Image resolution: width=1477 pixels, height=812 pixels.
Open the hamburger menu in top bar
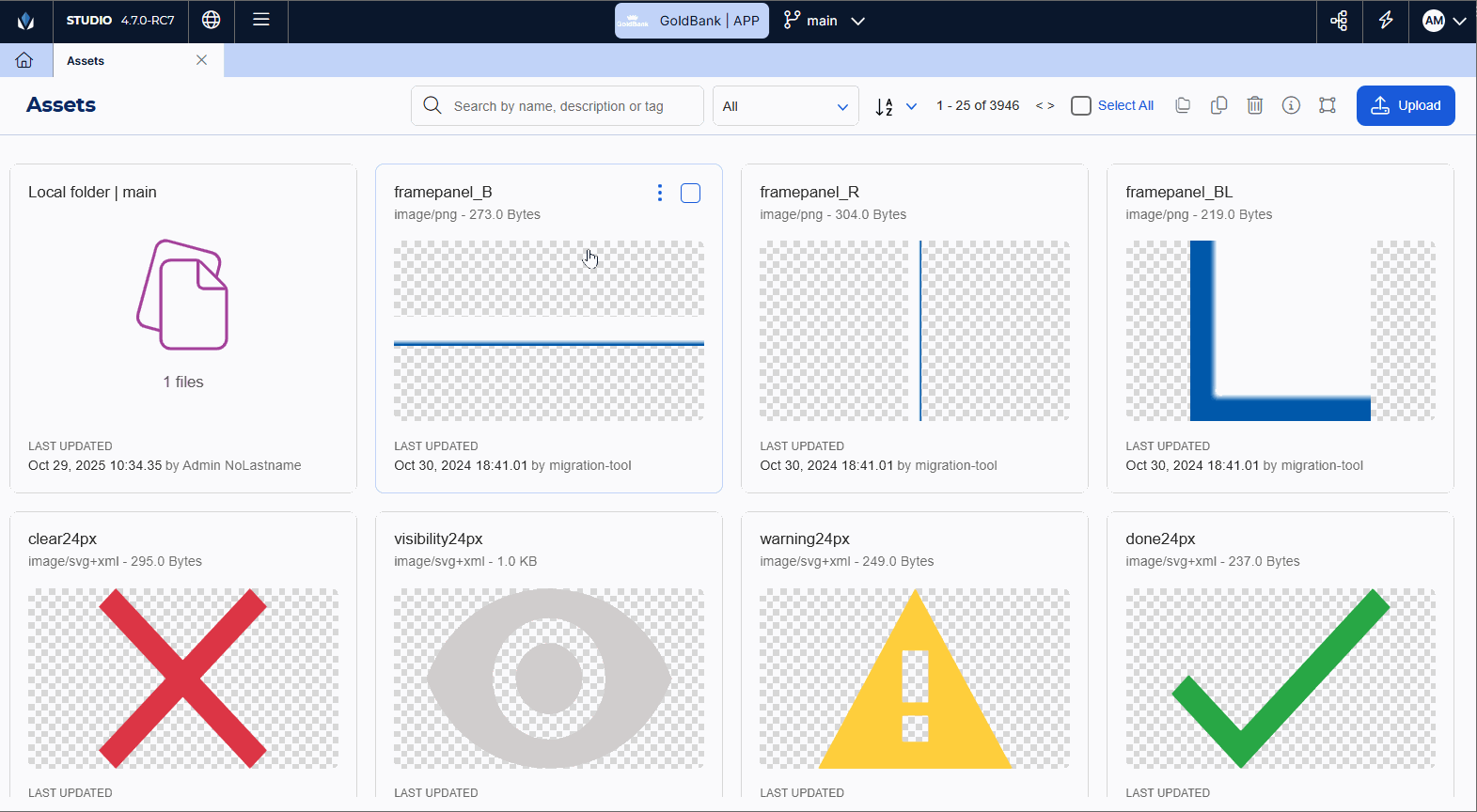pos(261,20)
